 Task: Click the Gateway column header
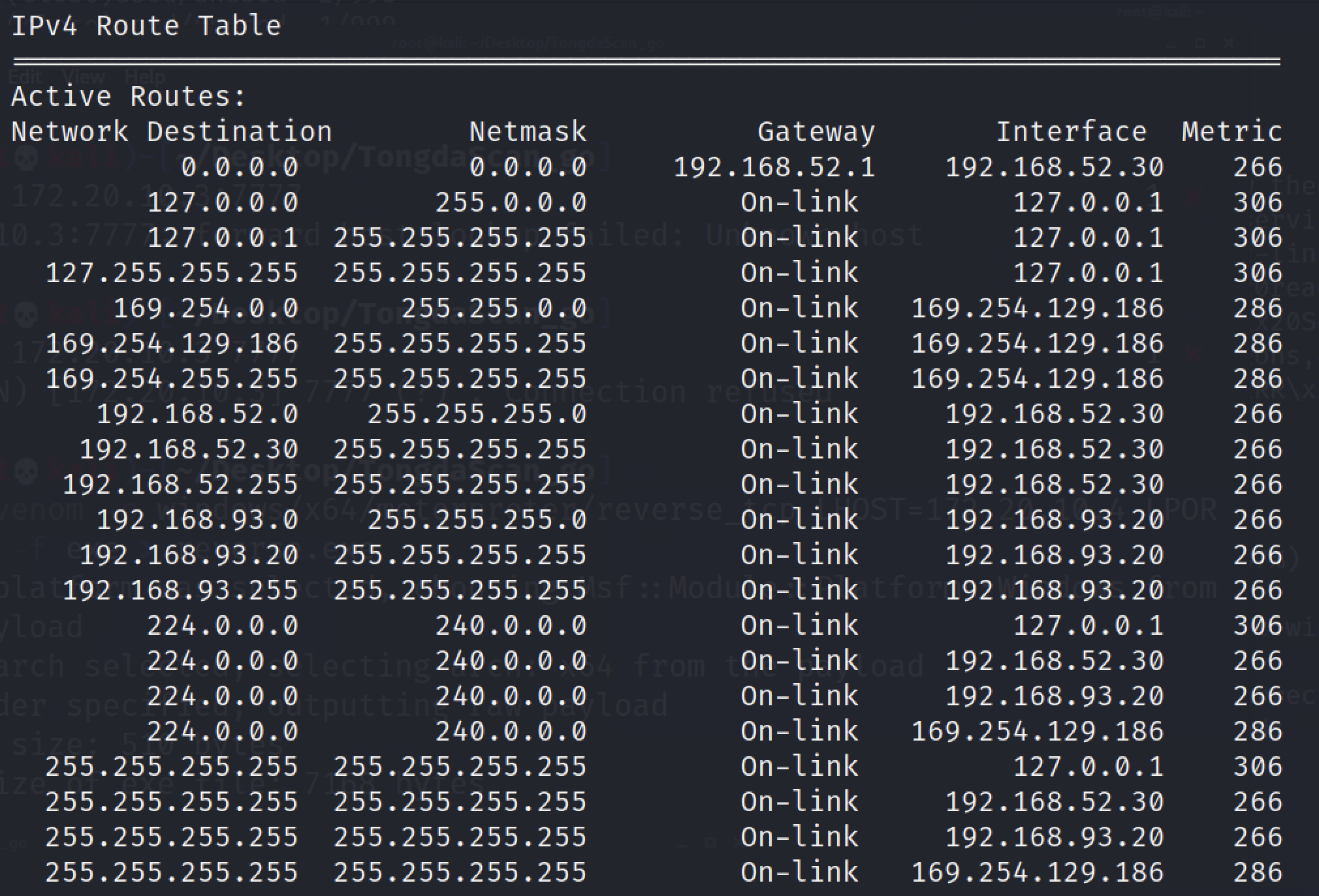tap(816, 132)
